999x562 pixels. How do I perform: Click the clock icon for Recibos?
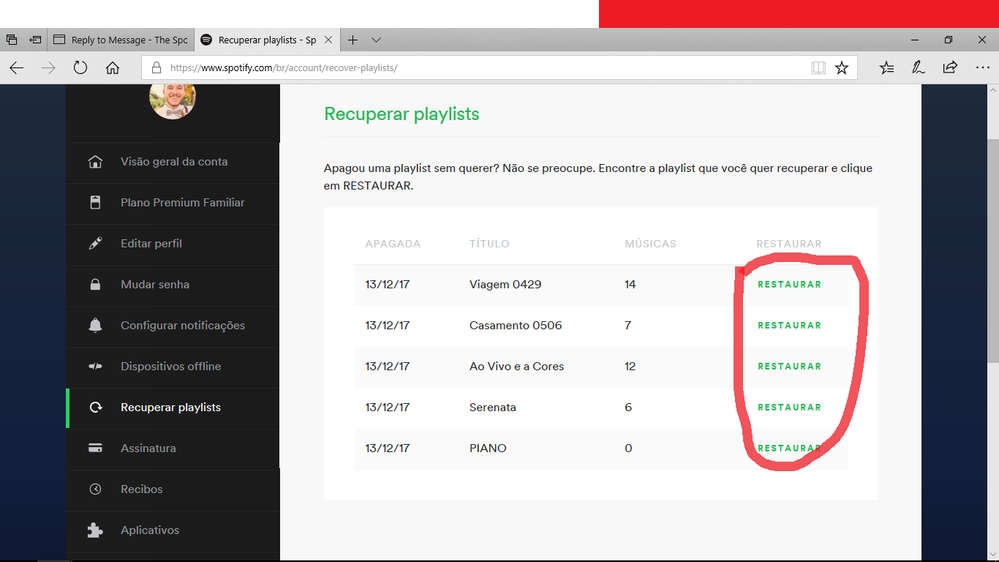click(x=95, y=489)
